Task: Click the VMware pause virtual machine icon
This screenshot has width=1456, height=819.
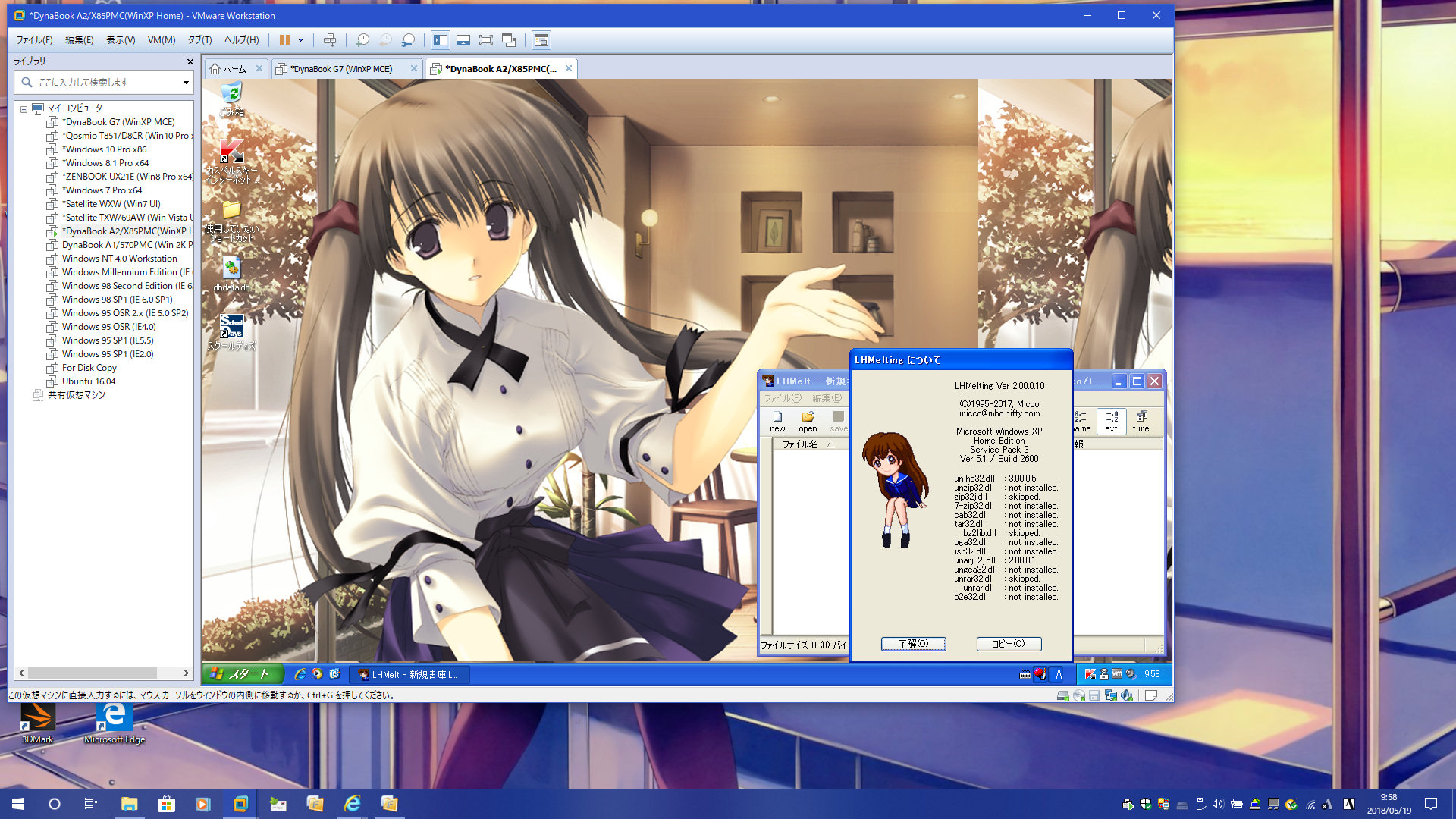Action: (x=284, y=40)
